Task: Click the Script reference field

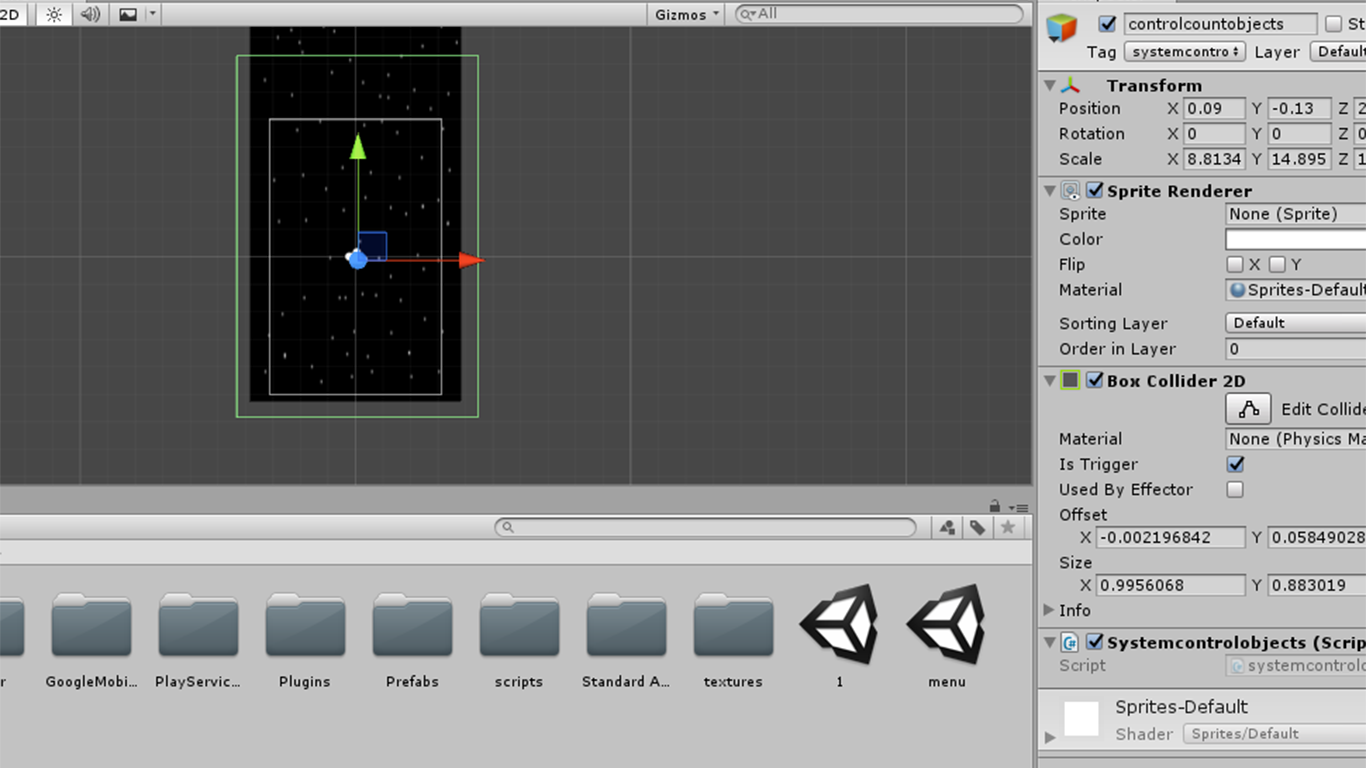Action: coord(1296,666)
